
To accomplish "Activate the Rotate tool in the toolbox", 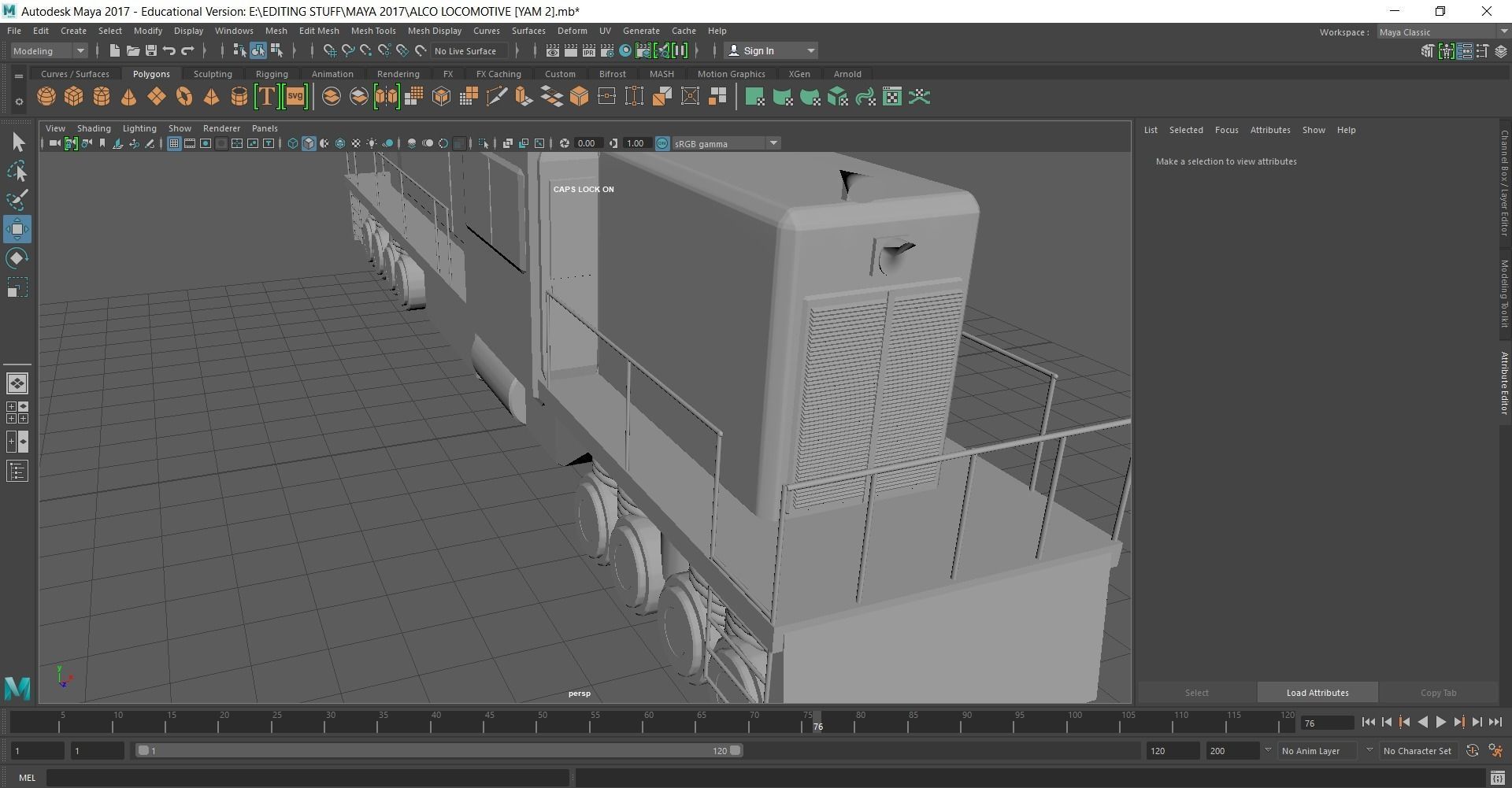I will [x=17, y=258].
